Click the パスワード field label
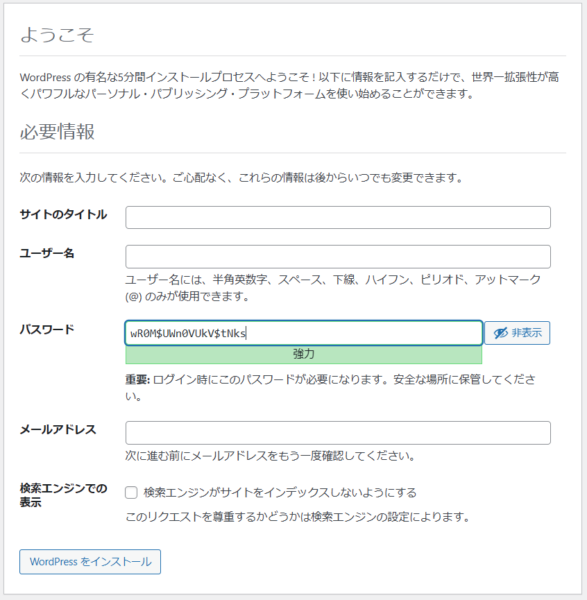 47,329
